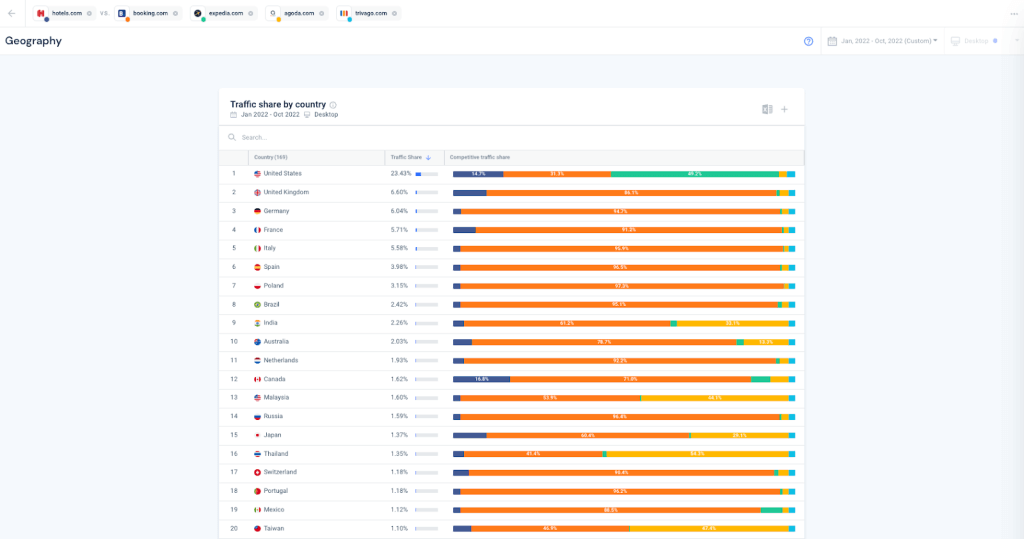Click the info icon beside Traffic share by country
This screenshot has height=539, width=1024.
[333, 105]
